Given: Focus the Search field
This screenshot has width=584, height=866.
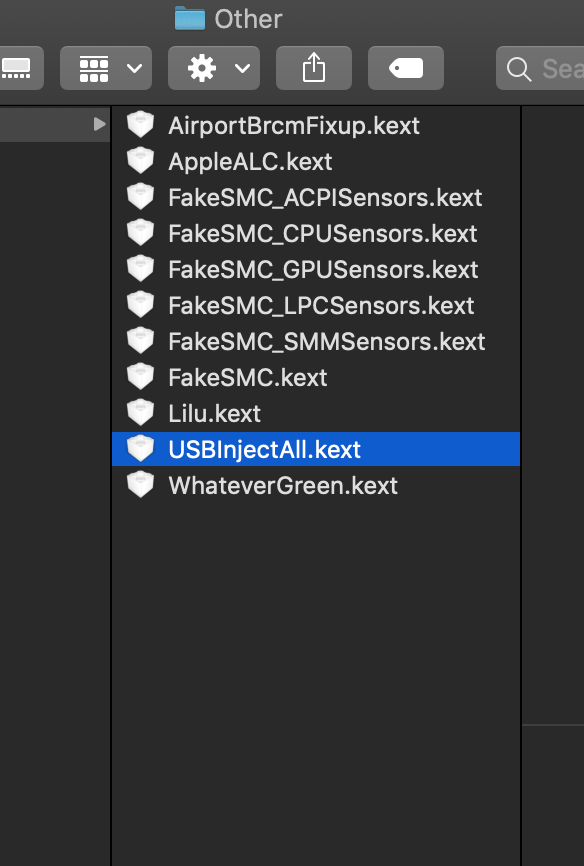Looking at the screenshot, I should (540, 68).
